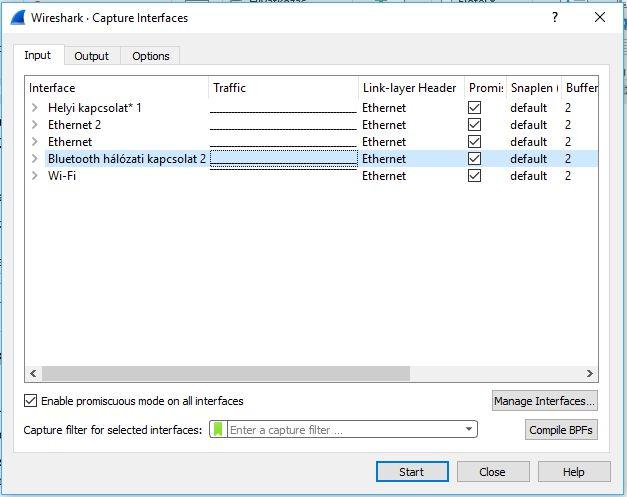The height and width of the screenshot is (497, 627).
Task: Select the Wi-Fi interface row
Action: 312,176
